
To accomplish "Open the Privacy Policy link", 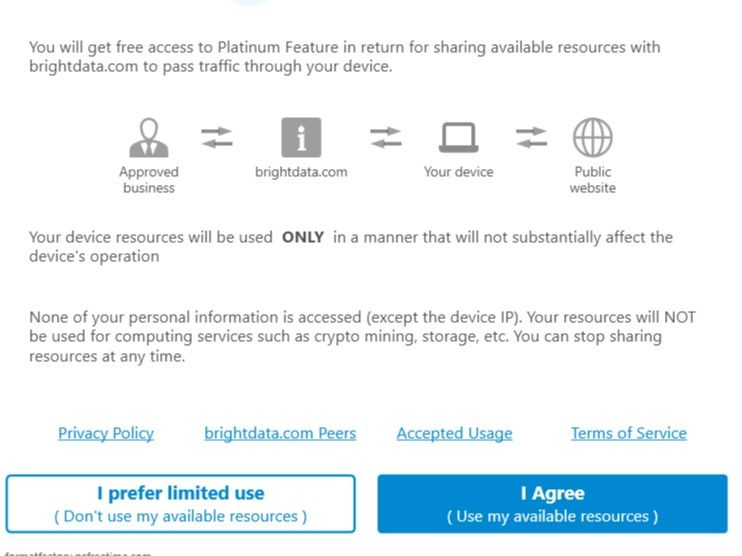I will 106,433.
